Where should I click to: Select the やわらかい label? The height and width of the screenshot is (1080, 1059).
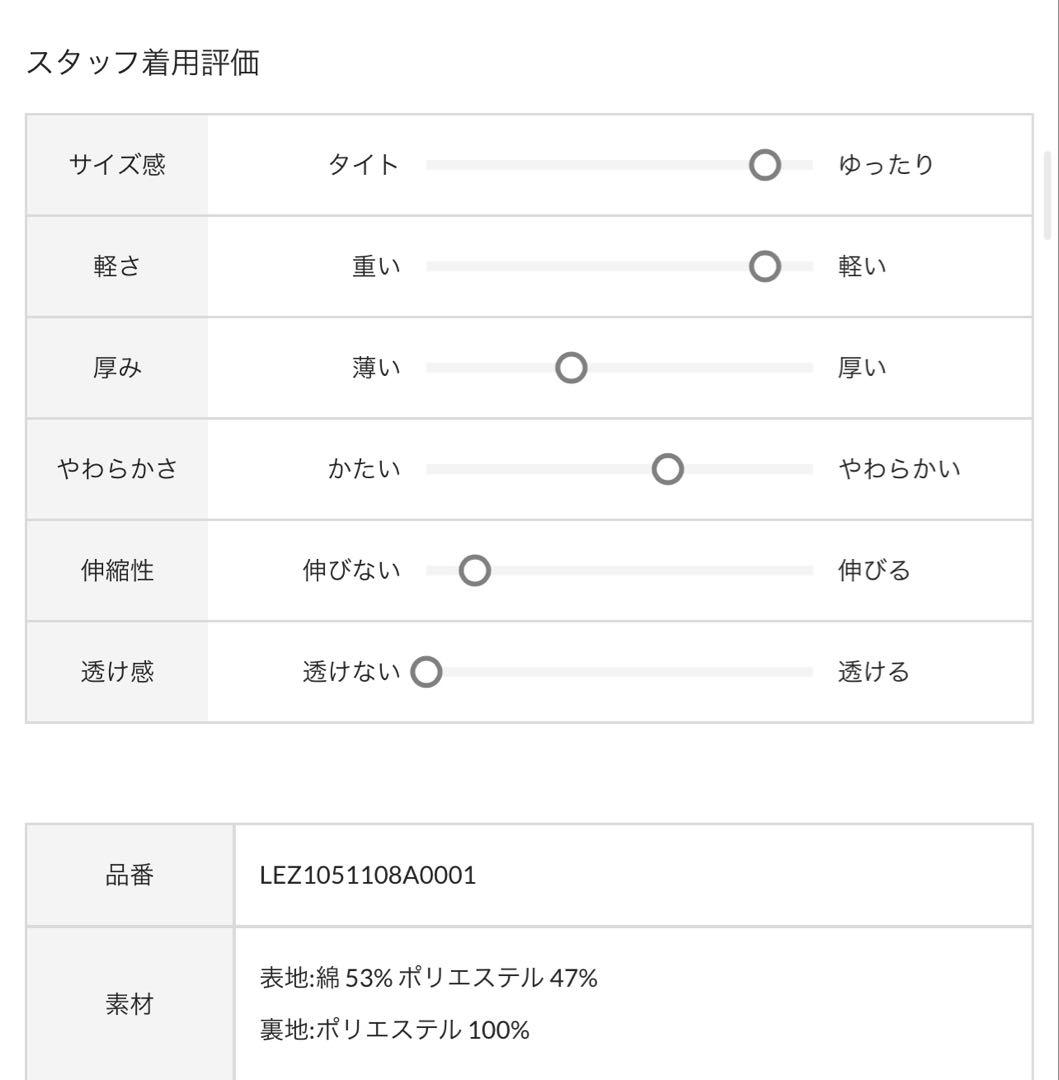coord(899,469)
